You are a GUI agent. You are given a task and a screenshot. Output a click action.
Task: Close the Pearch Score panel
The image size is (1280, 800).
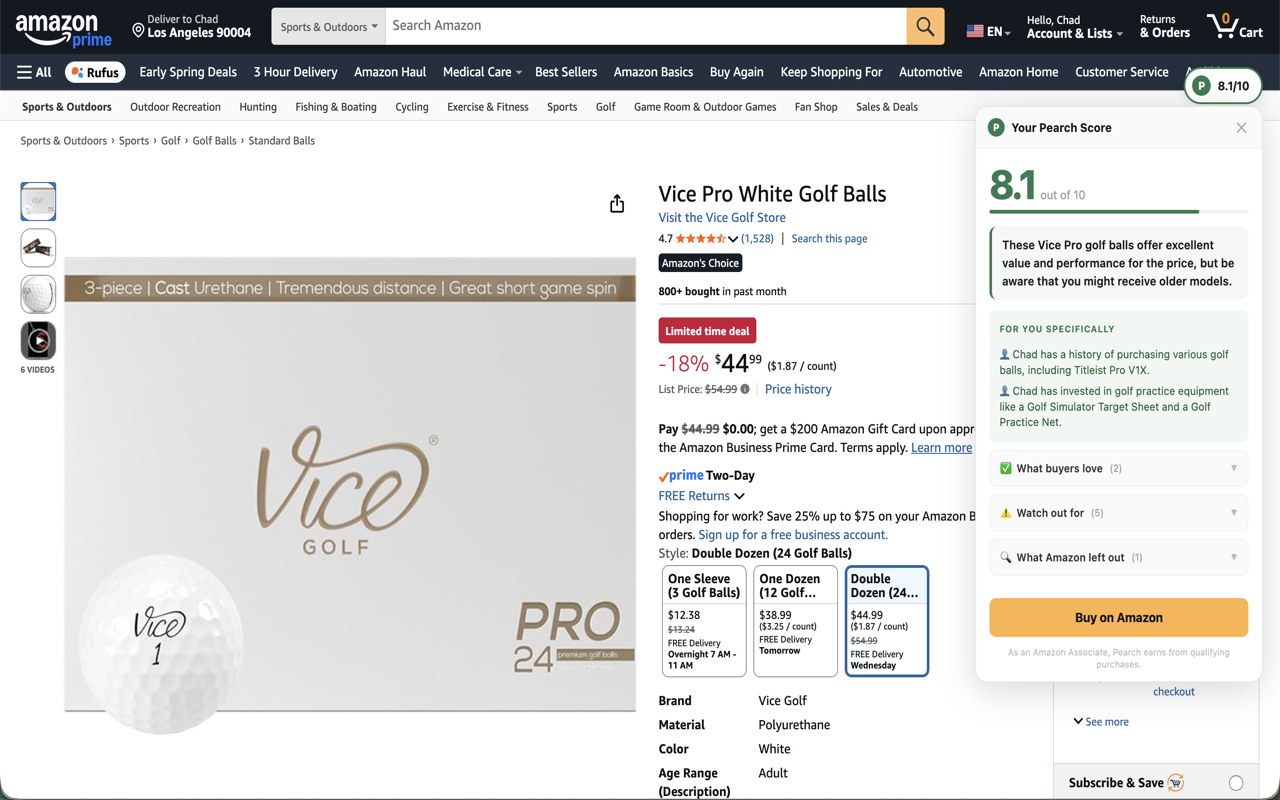coord(1241,128)
